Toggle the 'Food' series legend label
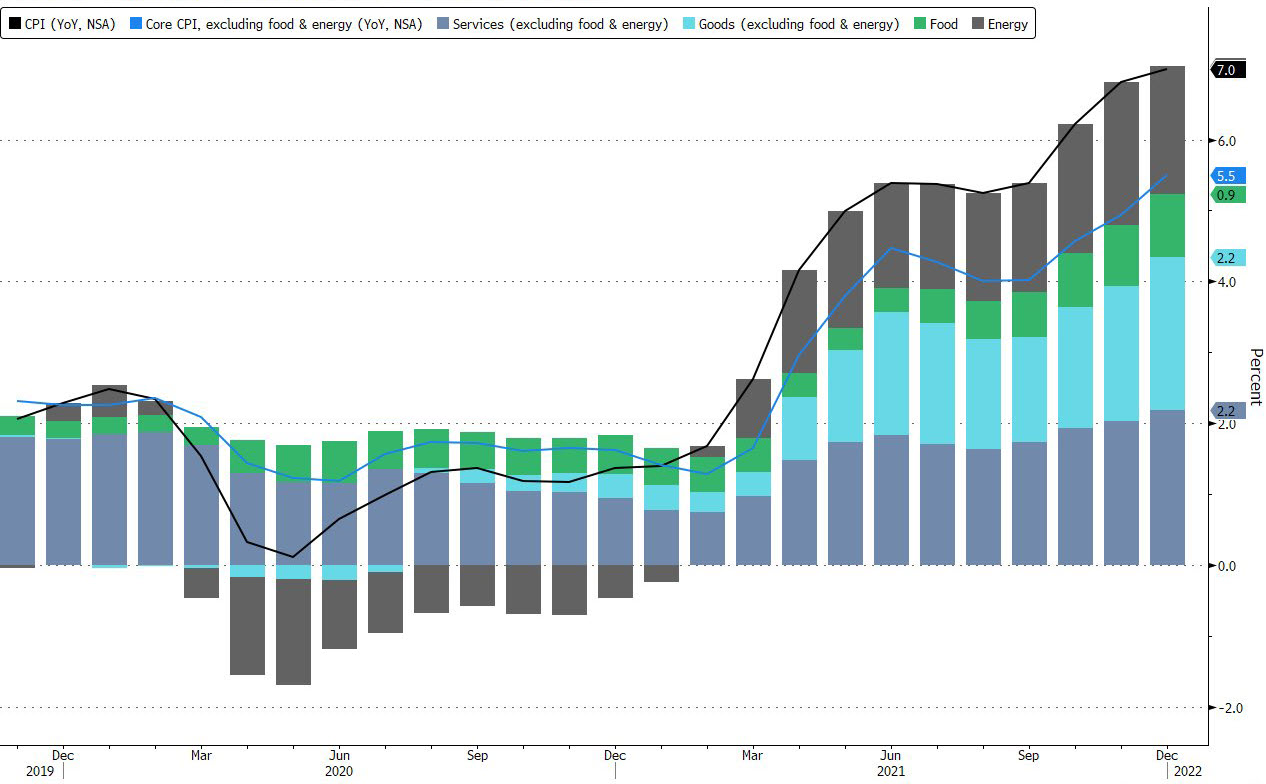 click(x=943, y=24)
